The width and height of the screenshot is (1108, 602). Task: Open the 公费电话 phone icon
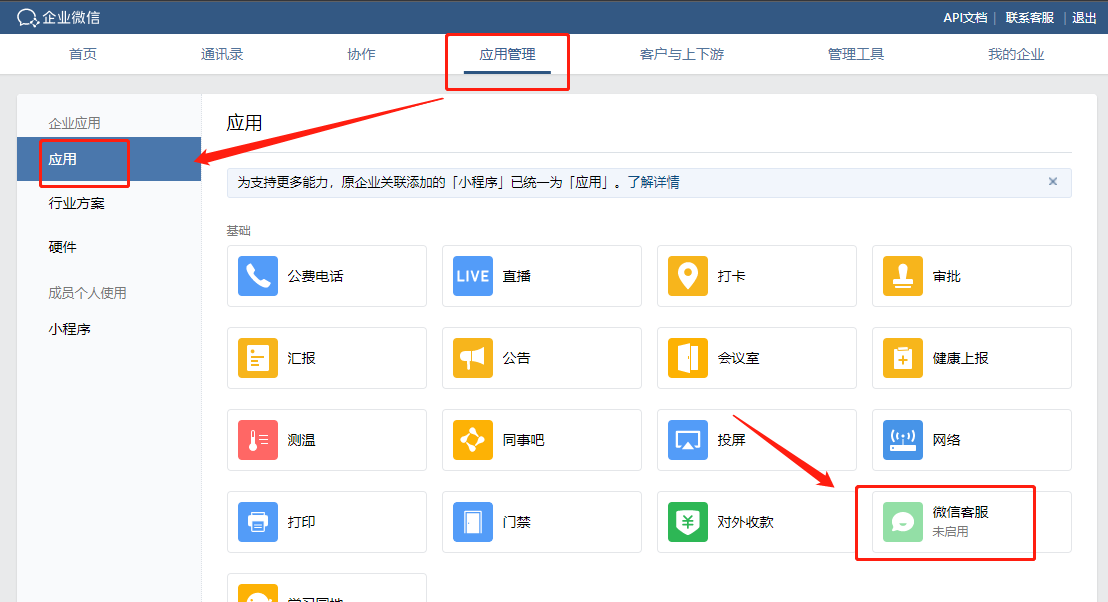(258, 276)
